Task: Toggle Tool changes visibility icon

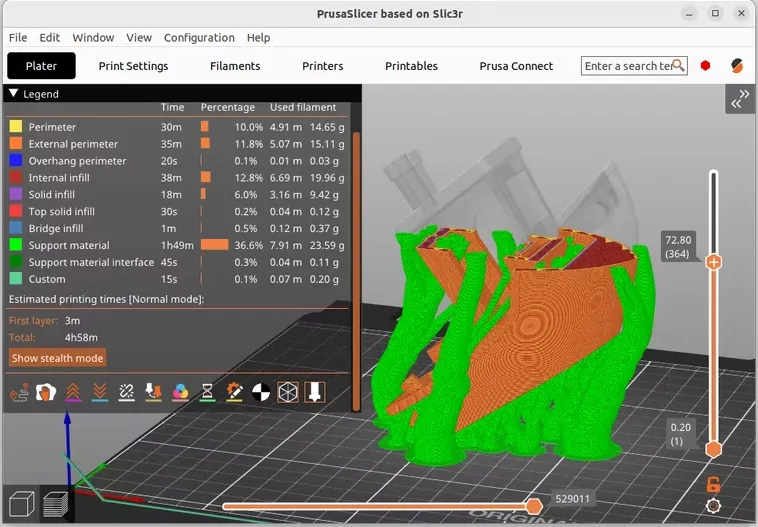Action: click(154, 392)
